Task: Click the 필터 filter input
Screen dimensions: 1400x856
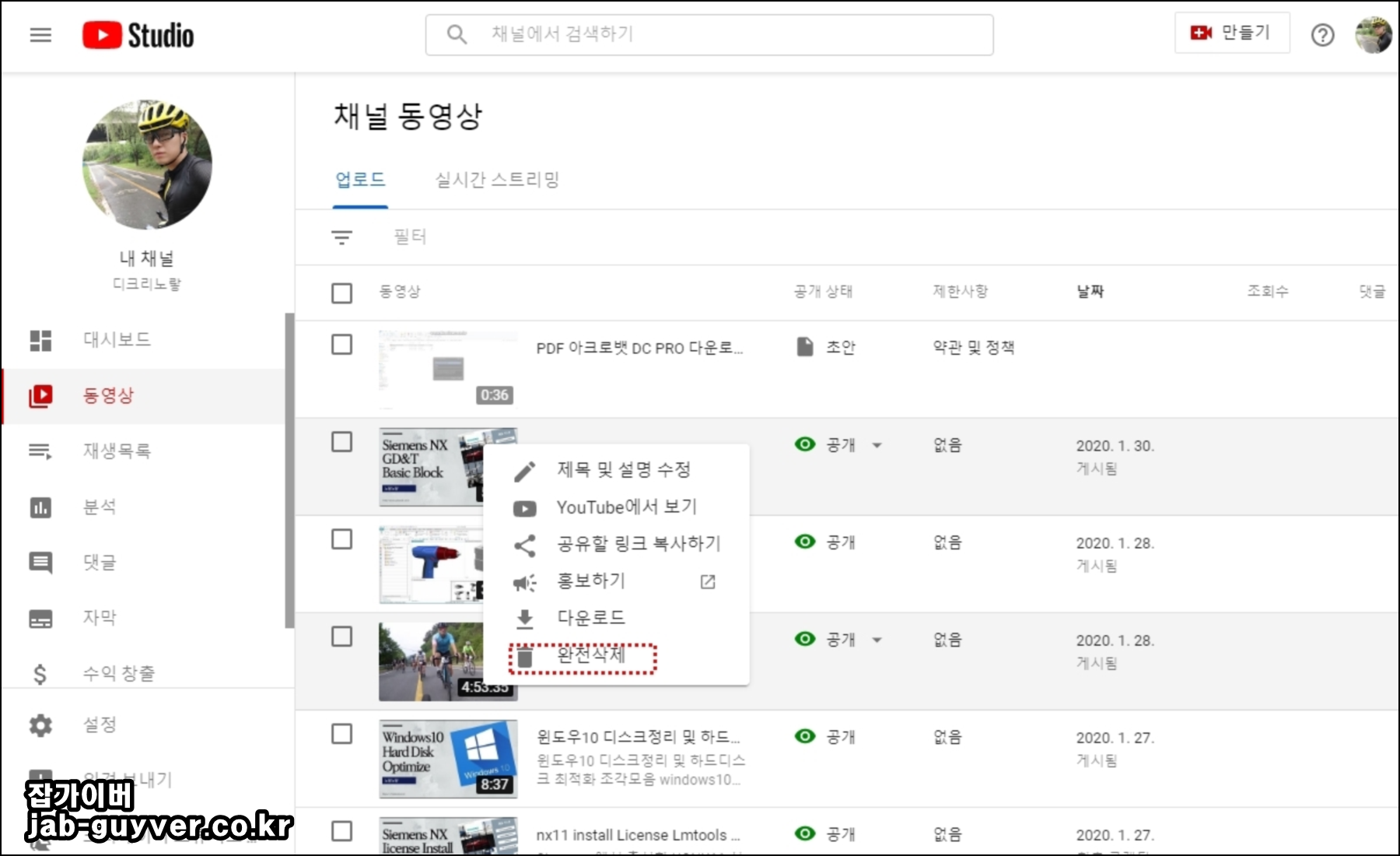Action: [x=410, y=237]
